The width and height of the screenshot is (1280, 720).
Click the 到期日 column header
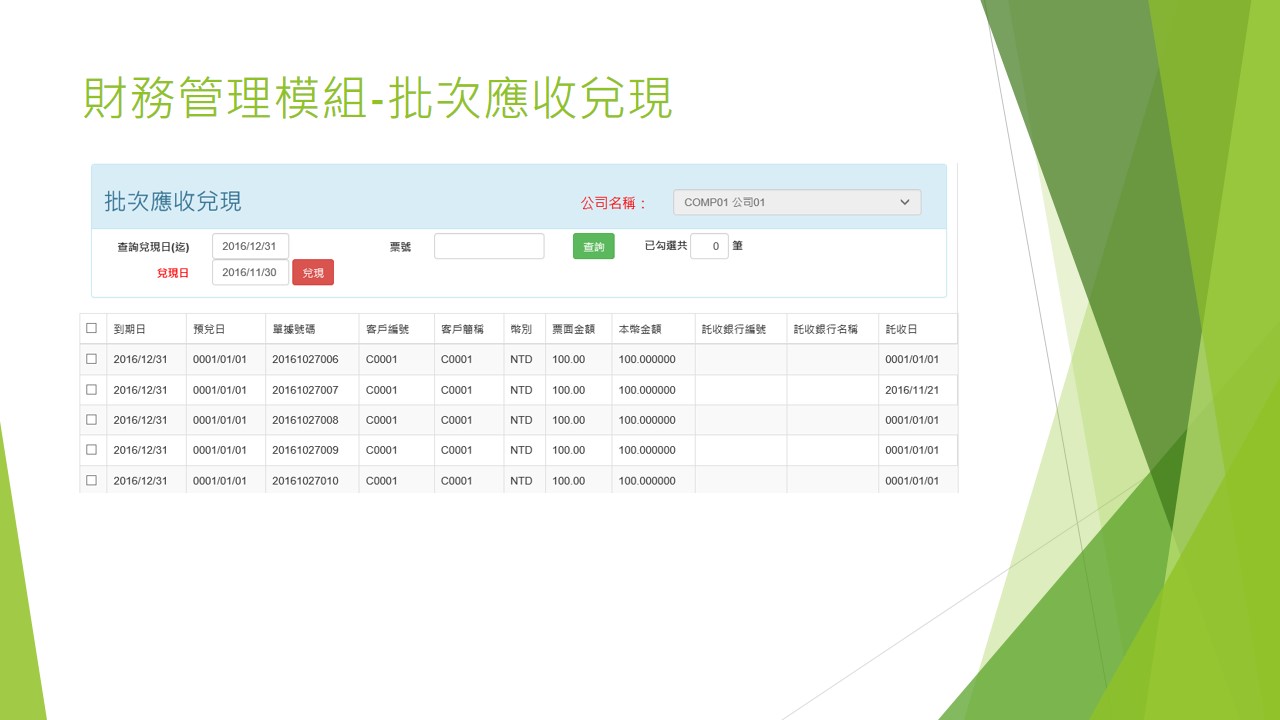tap(146, 329)
